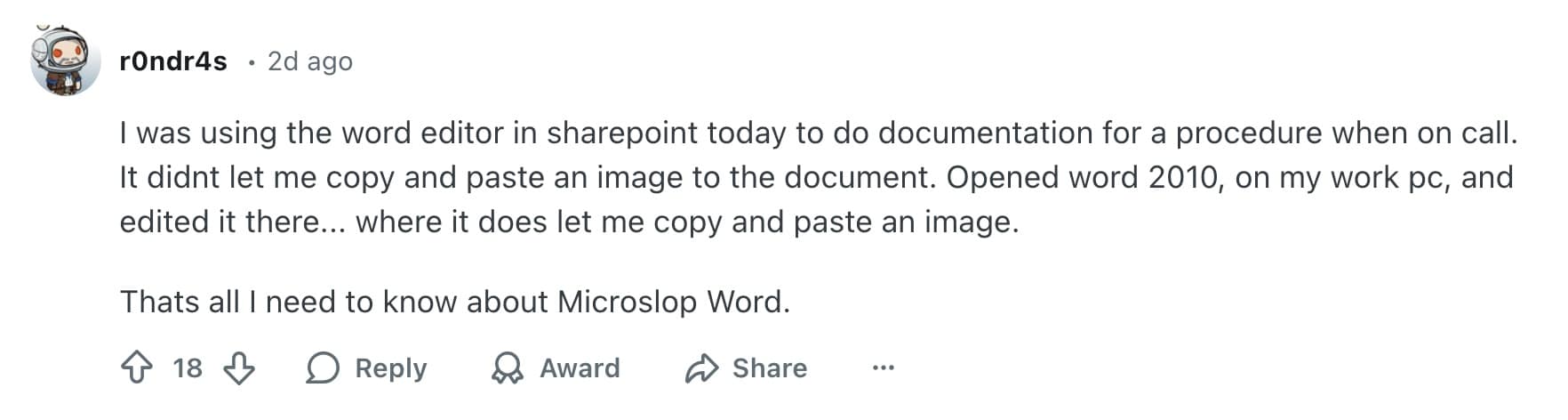Click the vote count showing 18
This screenshot has width=1568, height=420.
click(188, 367)
